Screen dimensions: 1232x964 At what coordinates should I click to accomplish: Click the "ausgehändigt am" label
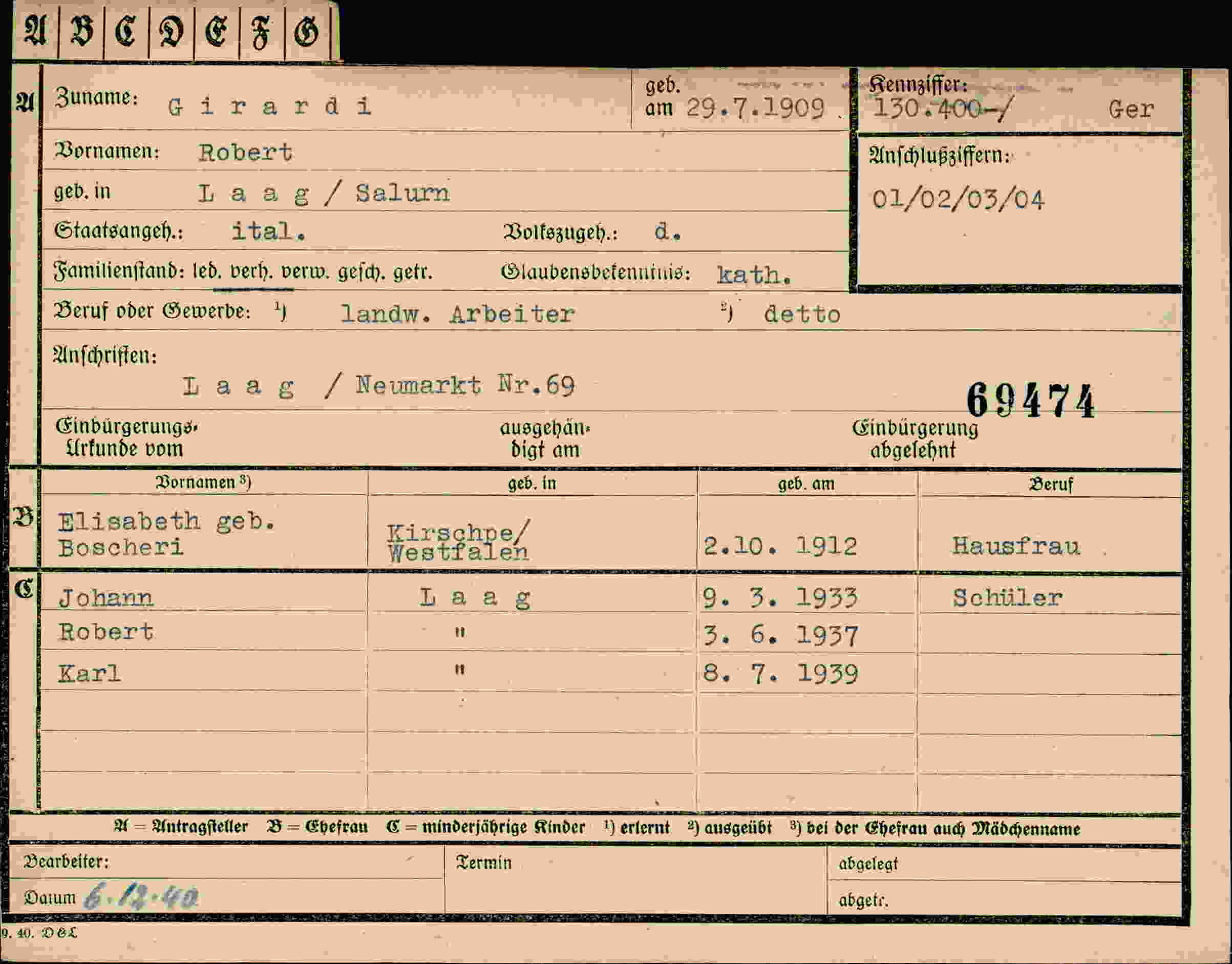point(545,439)
